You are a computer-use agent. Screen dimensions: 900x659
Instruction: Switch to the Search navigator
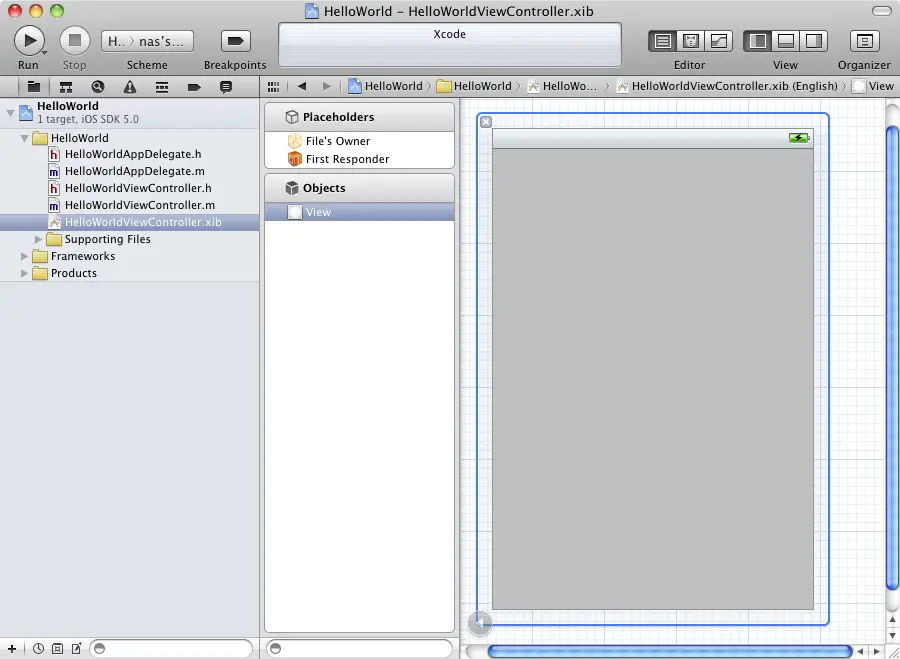pyautogui.click(x=98, y=87)
